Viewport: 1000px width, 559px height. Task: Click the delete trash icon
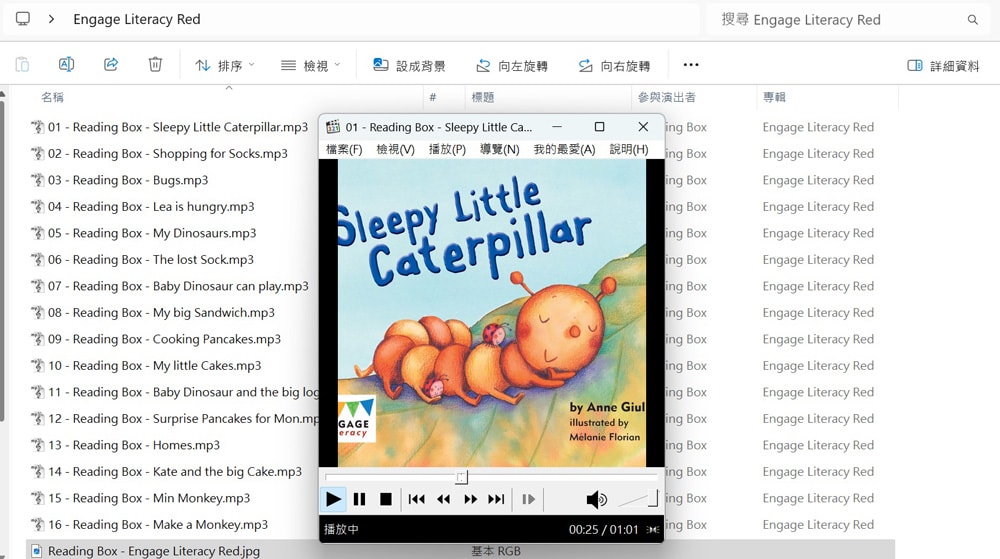(155, 64)
